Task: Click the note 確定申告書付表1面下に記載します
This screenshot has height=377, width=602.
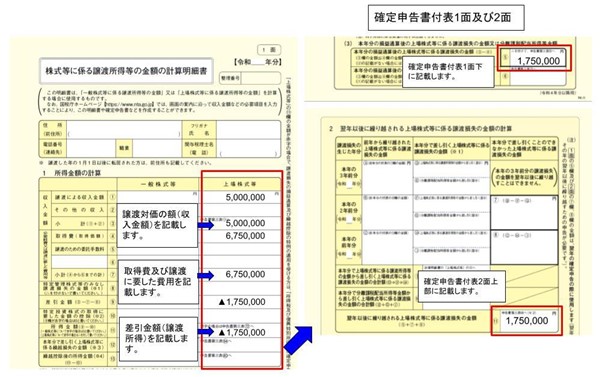Action: [x=448, y=71]
